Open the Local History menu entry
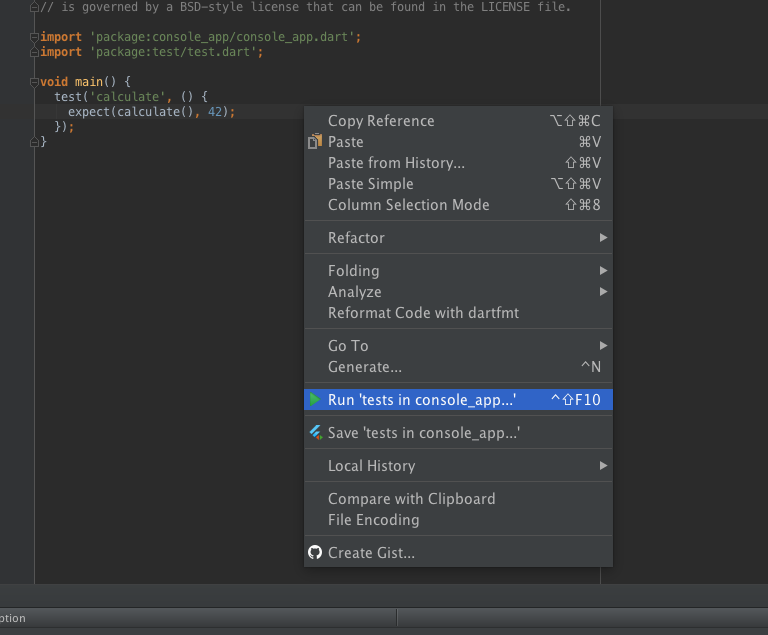The width and height of the screenshot is (768, 635). [x=458, y=465]
